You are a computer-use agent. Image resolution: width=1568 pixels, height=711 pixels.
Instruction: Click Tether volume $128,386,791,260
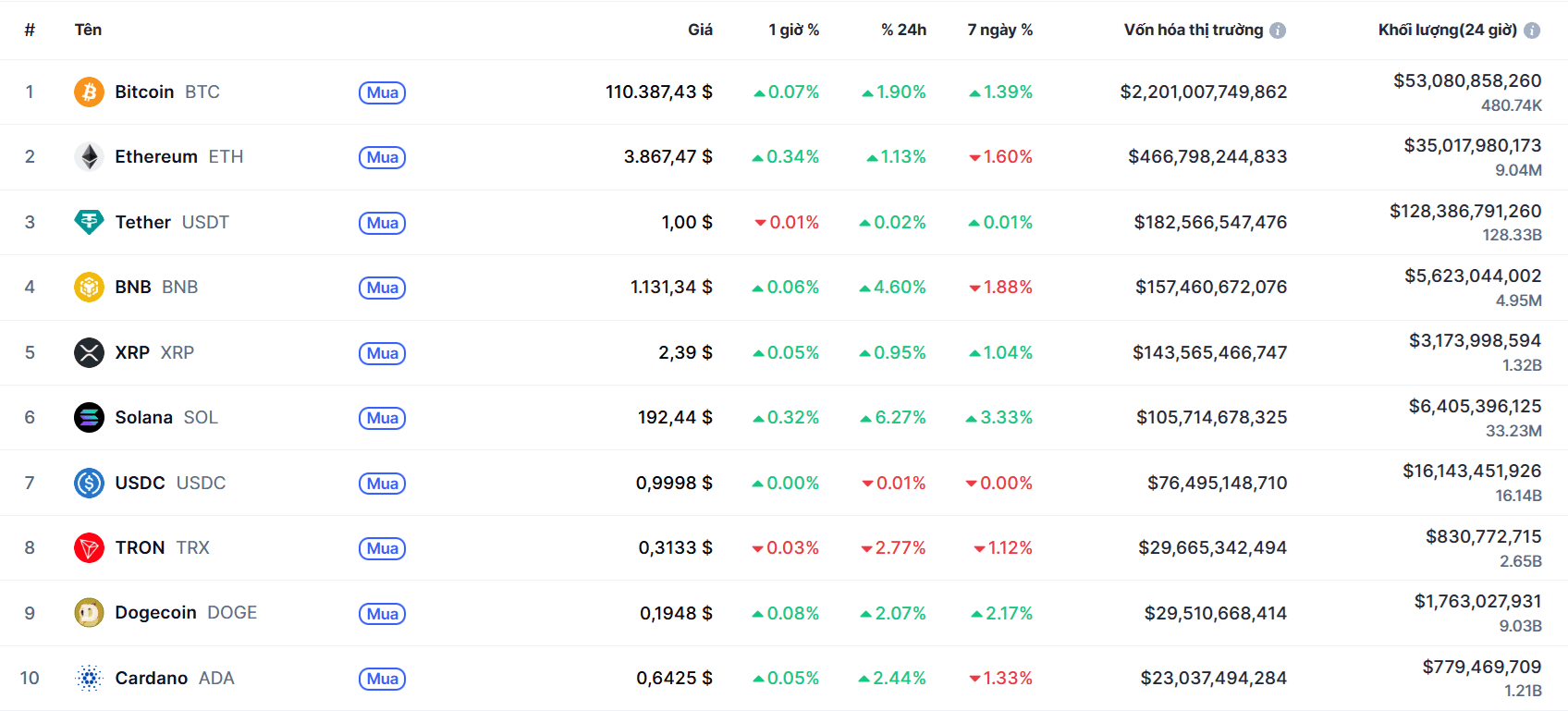click(1465, 211)
